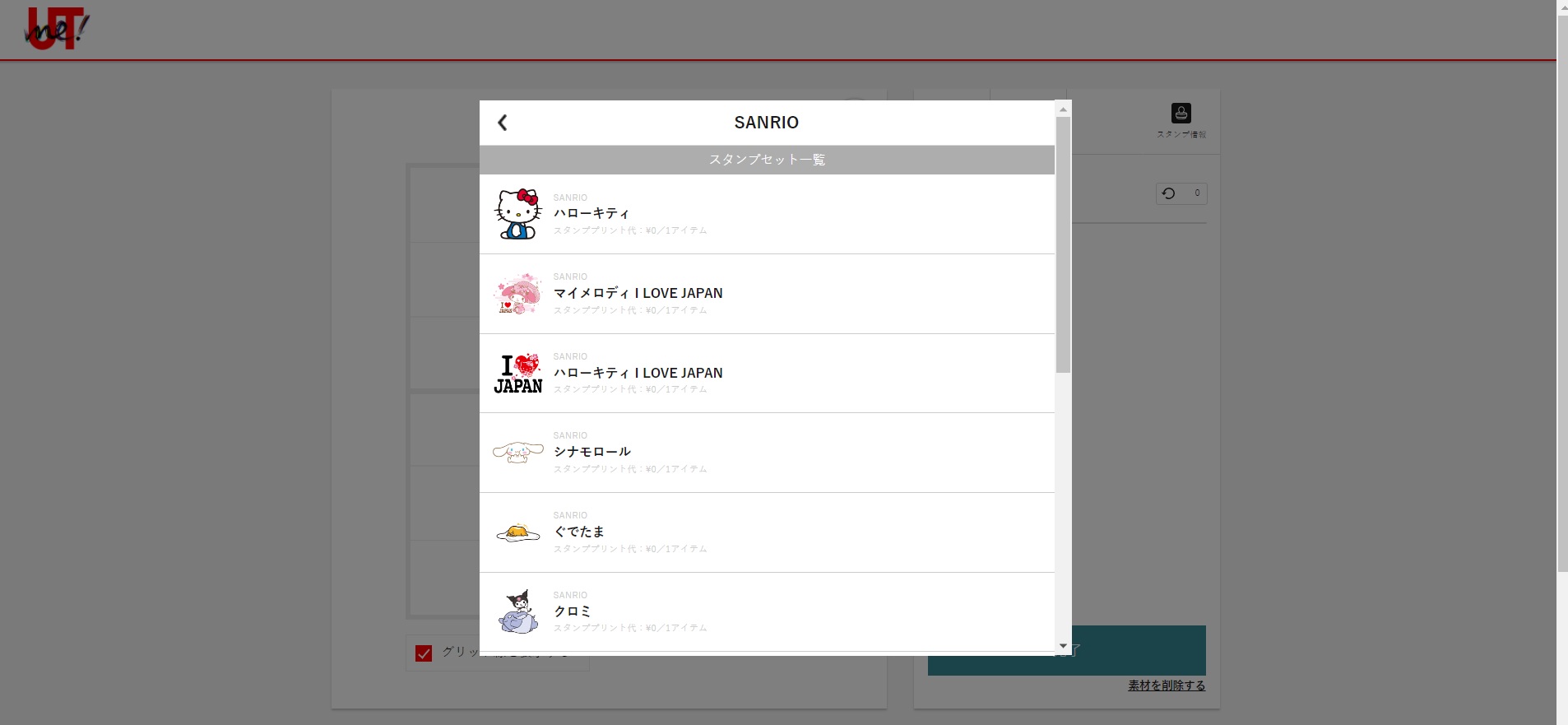The width and height of the screenshot is (1568, 725).
Task: Click the UTme! logo
Action: (57, 29)
